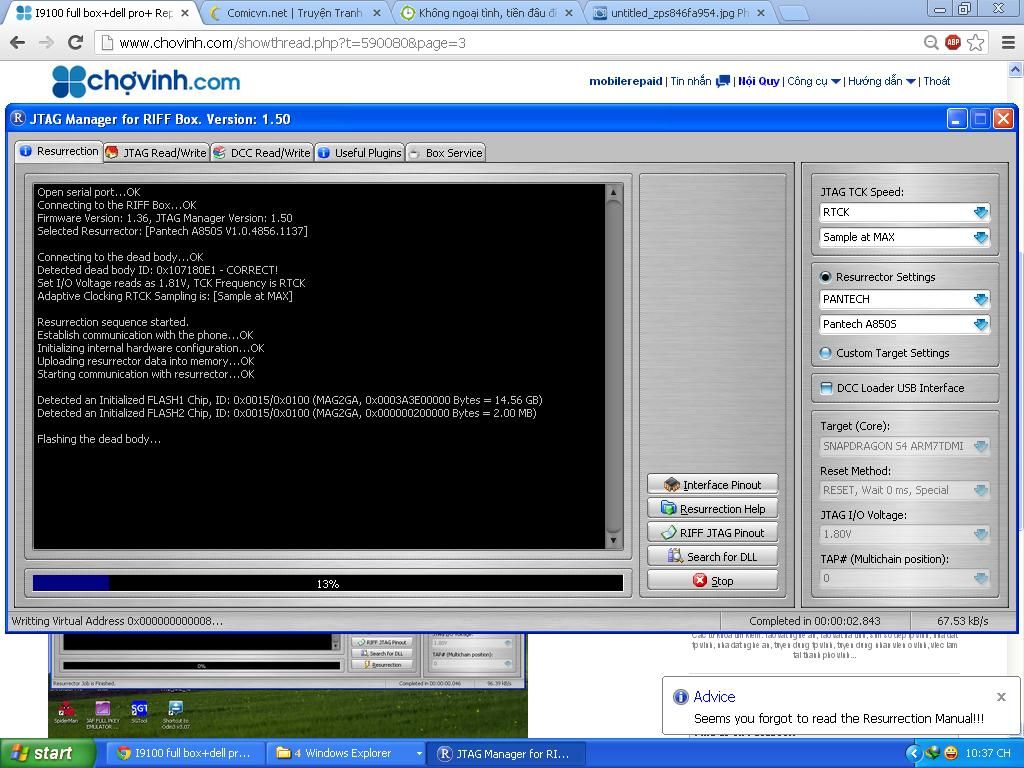The width and height of the screenshot is (1024, 768).
Task: Click the Thoát logout link
Action: coord(937,82)
